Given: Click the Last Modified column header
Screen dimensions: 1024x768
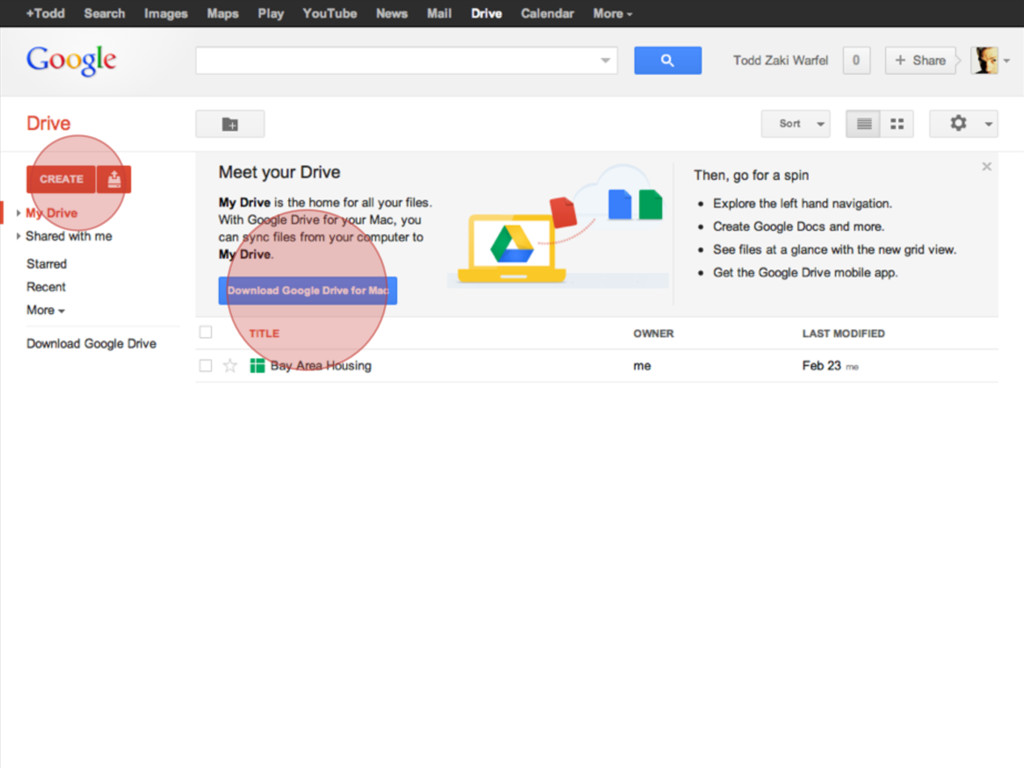Looking at the screenshot, I should [843, 333].
